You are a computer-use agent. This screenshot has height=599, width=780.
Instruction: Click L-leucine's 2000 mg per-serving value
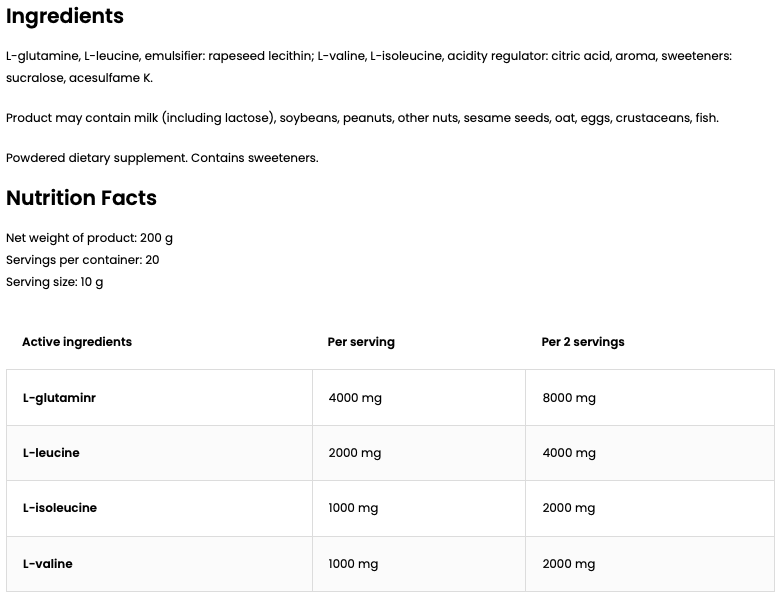355,453
